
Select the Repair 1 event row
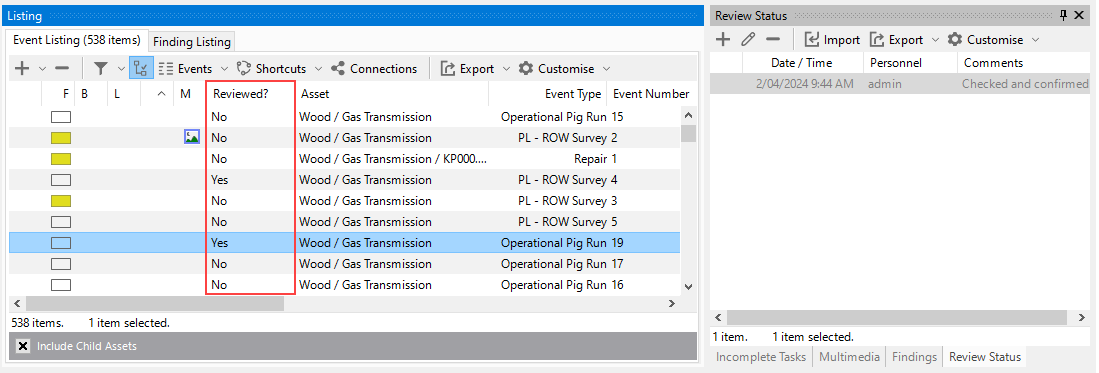[344, 158]
